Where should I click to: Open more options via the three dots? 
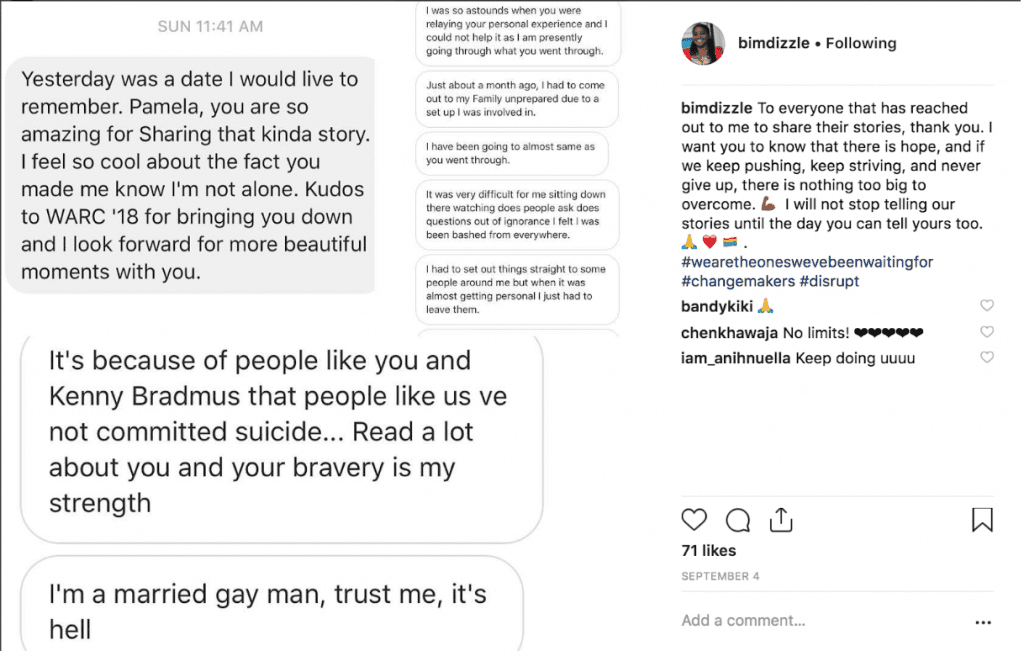(x=982, y=621)
